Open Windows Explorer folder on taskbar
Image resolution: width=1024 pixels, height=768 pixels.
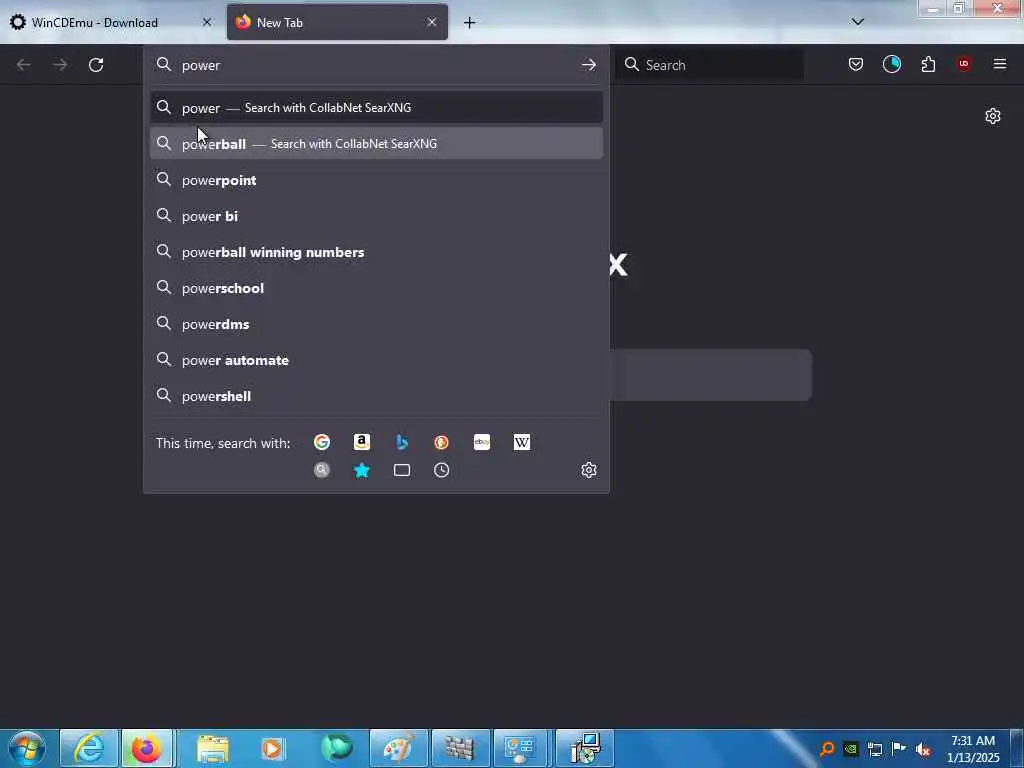point(212,748)
